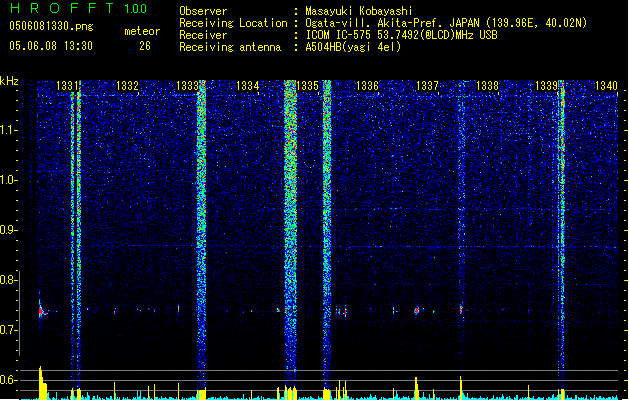
Task: Click the meteor count label
Action: 142,31
